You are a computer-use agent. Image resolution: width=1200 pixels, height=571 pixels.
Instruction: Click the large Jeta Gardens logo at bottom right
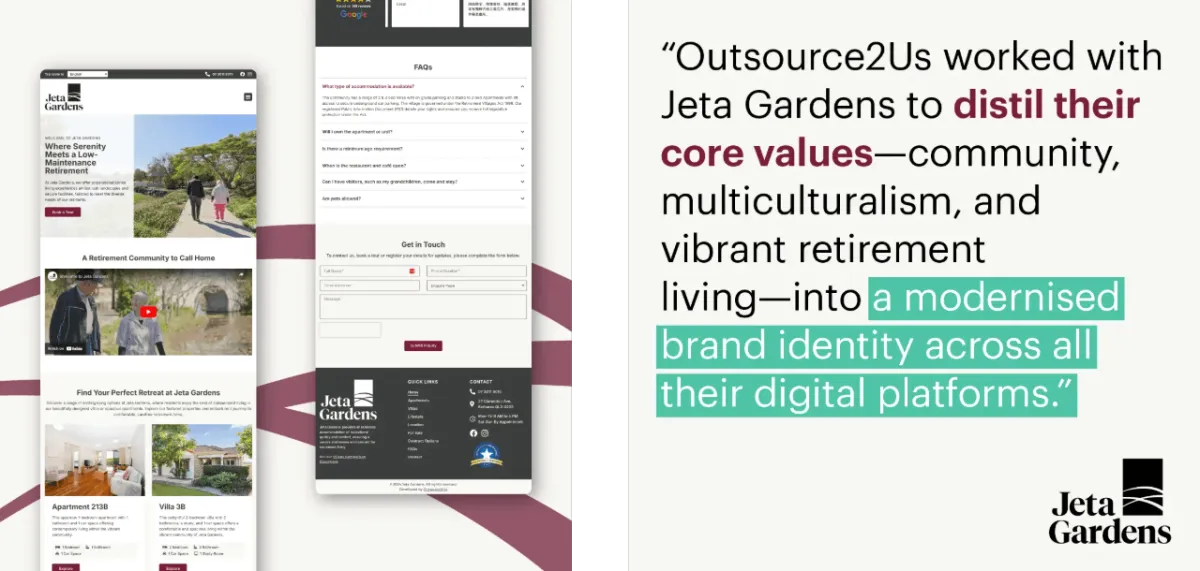[x=1110, y=501]
